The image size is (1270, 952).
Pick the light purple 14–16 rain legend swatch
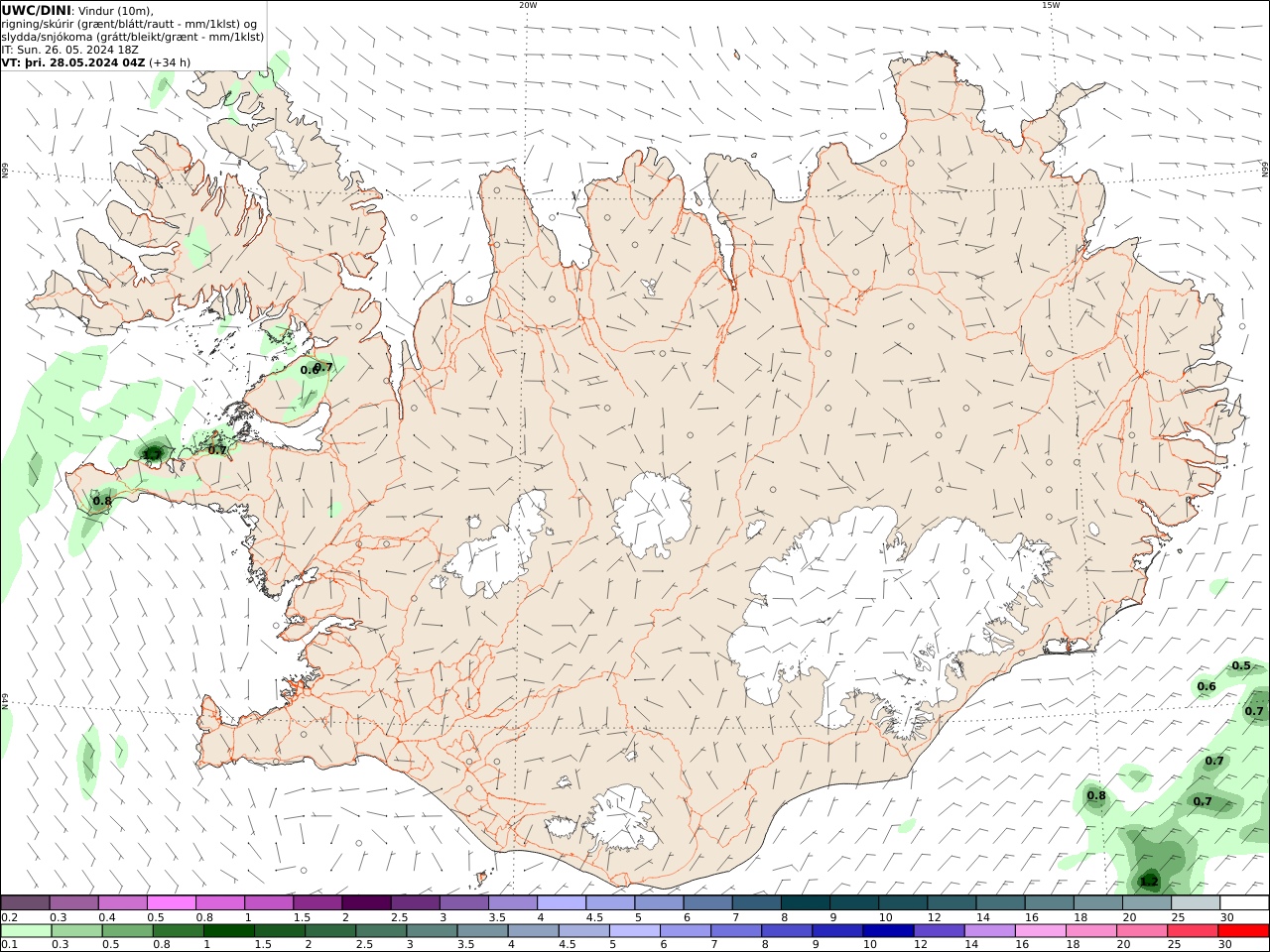point(989,931)
